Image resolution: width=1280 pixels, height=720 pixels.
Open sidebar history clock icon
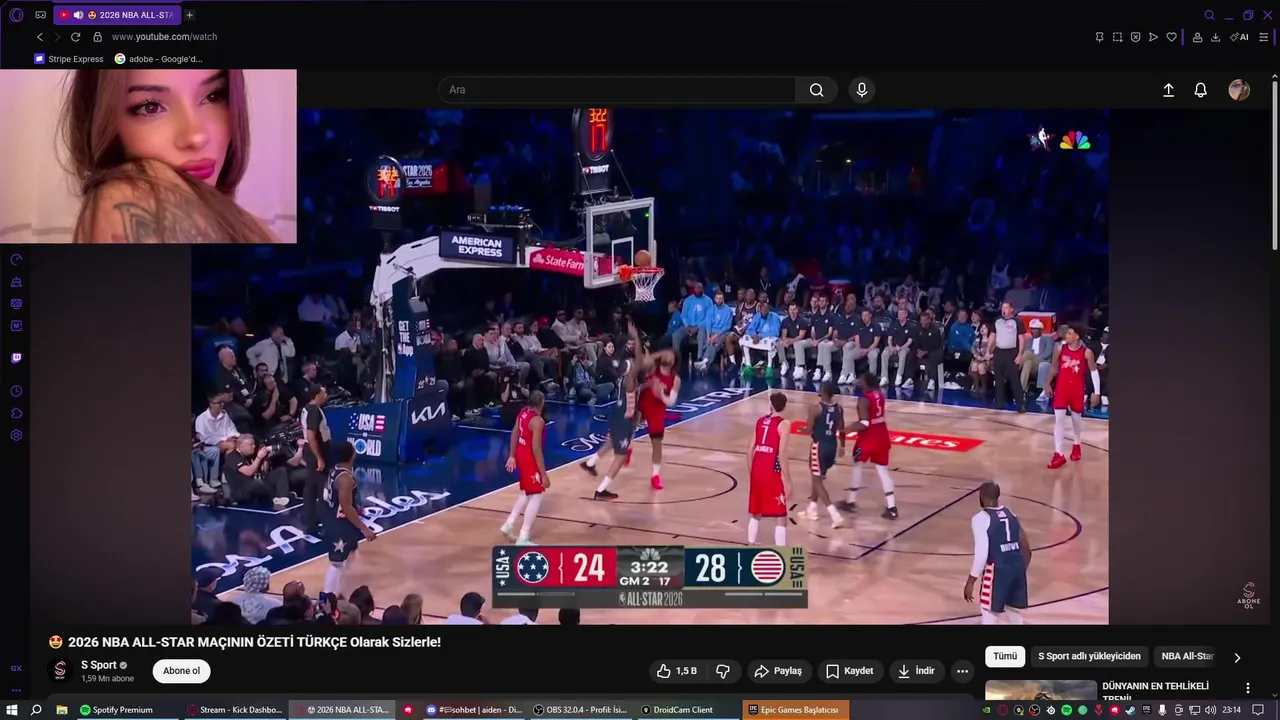[16, 391]
